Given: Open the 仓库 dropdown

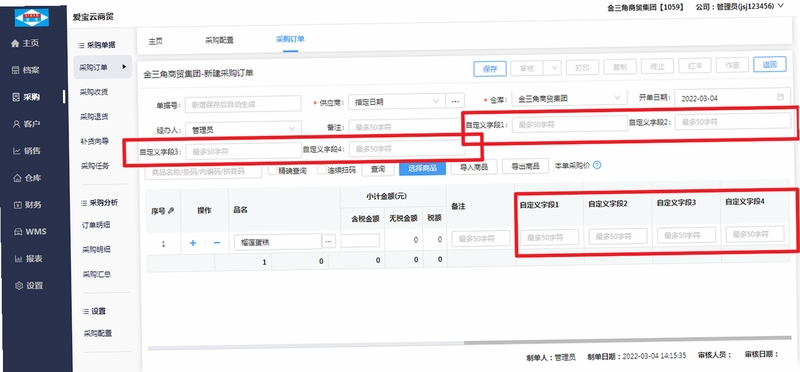Looking at the screenshot, I should [x=569, y=98].
